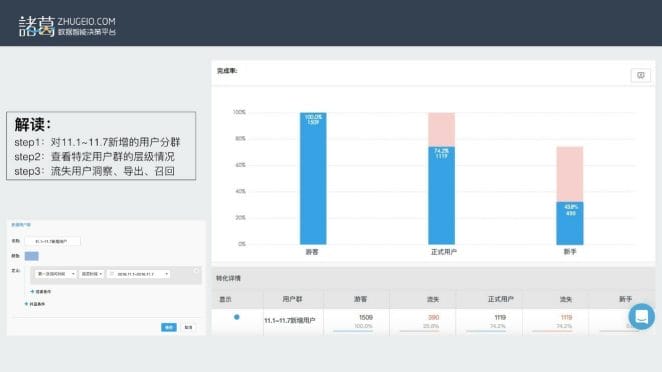
Task: Click the pink churn segment above 正式用户 bar
Action: click(442, 129)
